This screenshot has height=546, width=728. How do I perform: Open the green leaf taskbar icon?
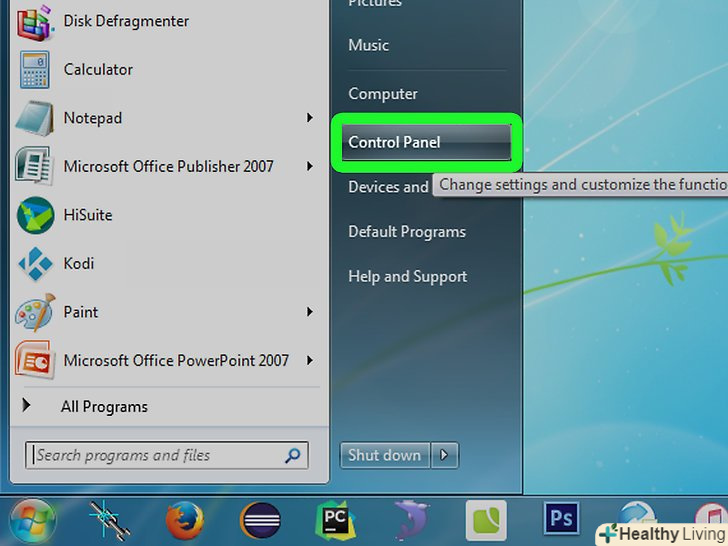click(x=486, y=520)
